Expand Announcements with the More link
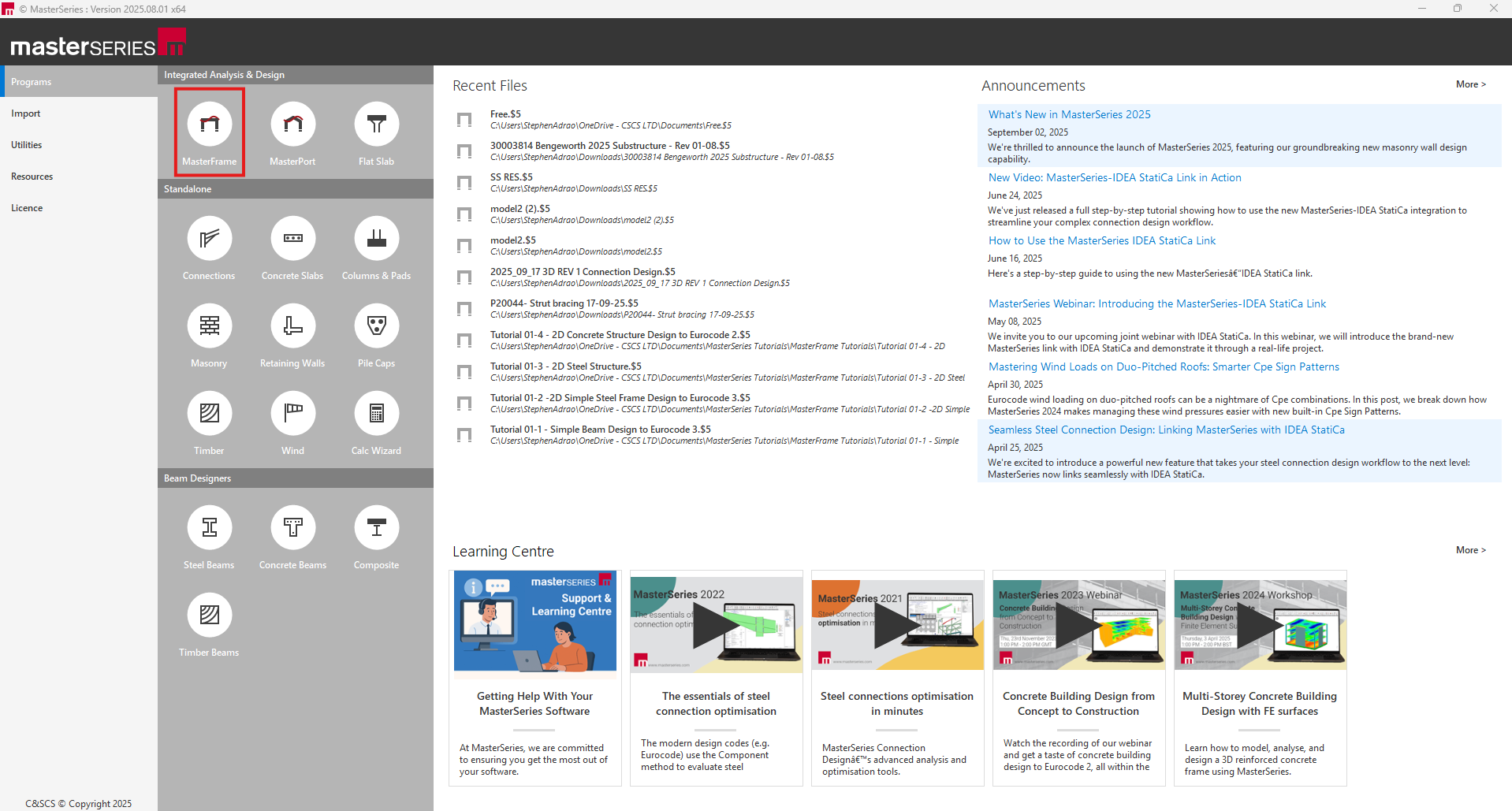This screenshot has width=1512, height=811. (x=1470, y=84)
